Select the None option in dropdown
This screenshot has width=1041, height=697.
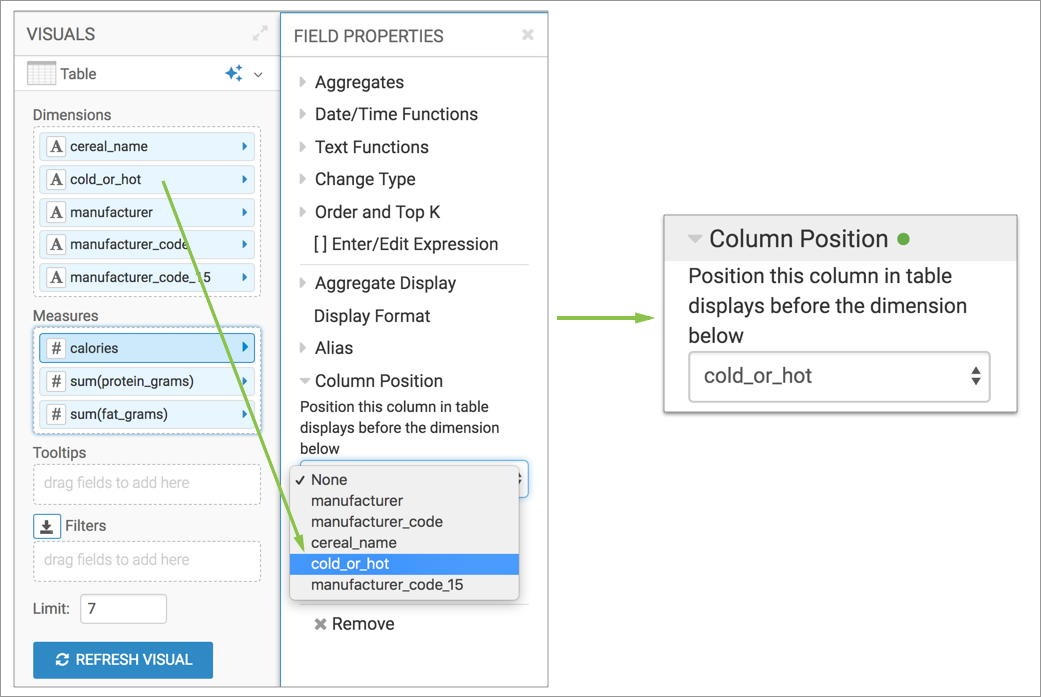329,480
